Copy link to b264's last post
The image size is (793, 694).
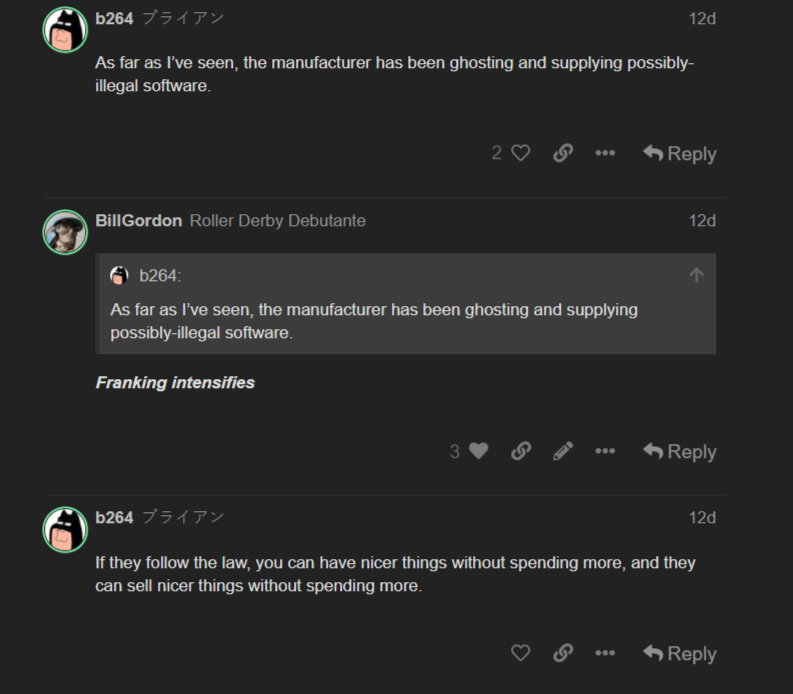click(x=563, y=653)
